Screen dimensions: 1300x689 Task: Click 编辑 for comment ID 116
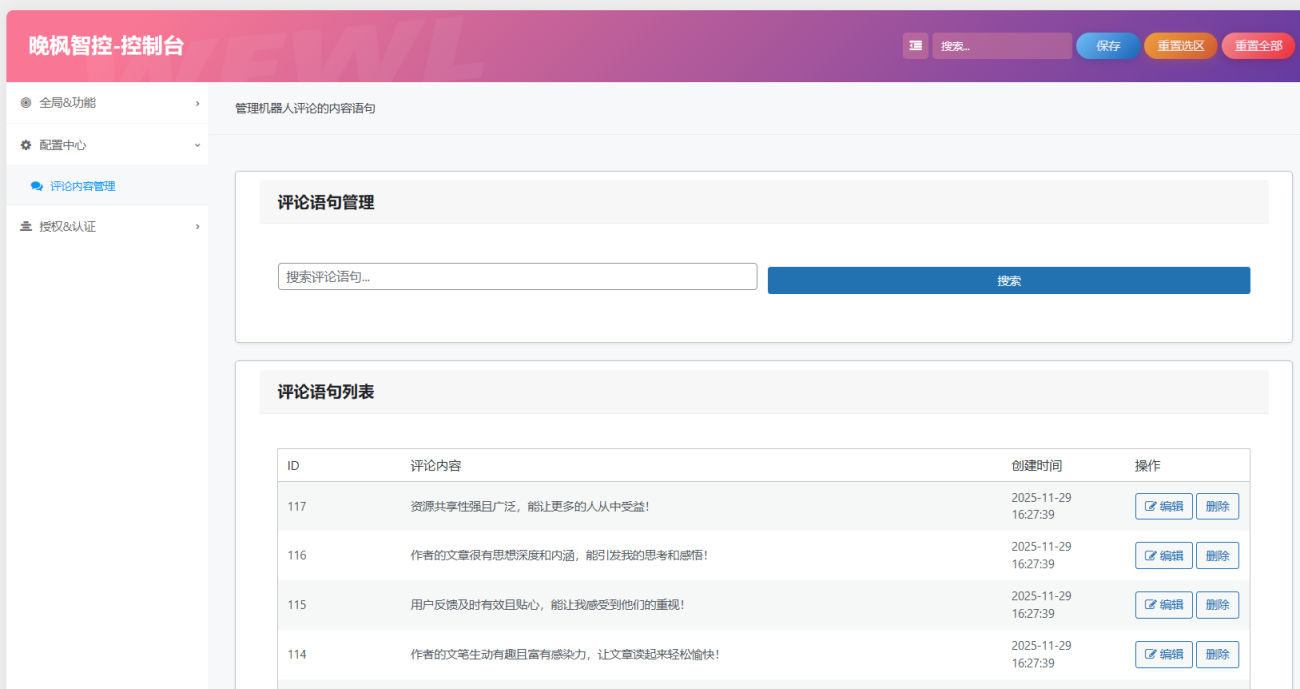[1163, 556]
